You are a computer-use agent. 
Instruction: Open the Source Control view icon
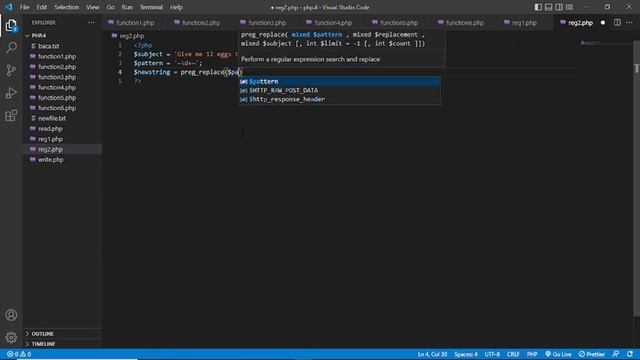pyautogui.click(x=11, y=70)
